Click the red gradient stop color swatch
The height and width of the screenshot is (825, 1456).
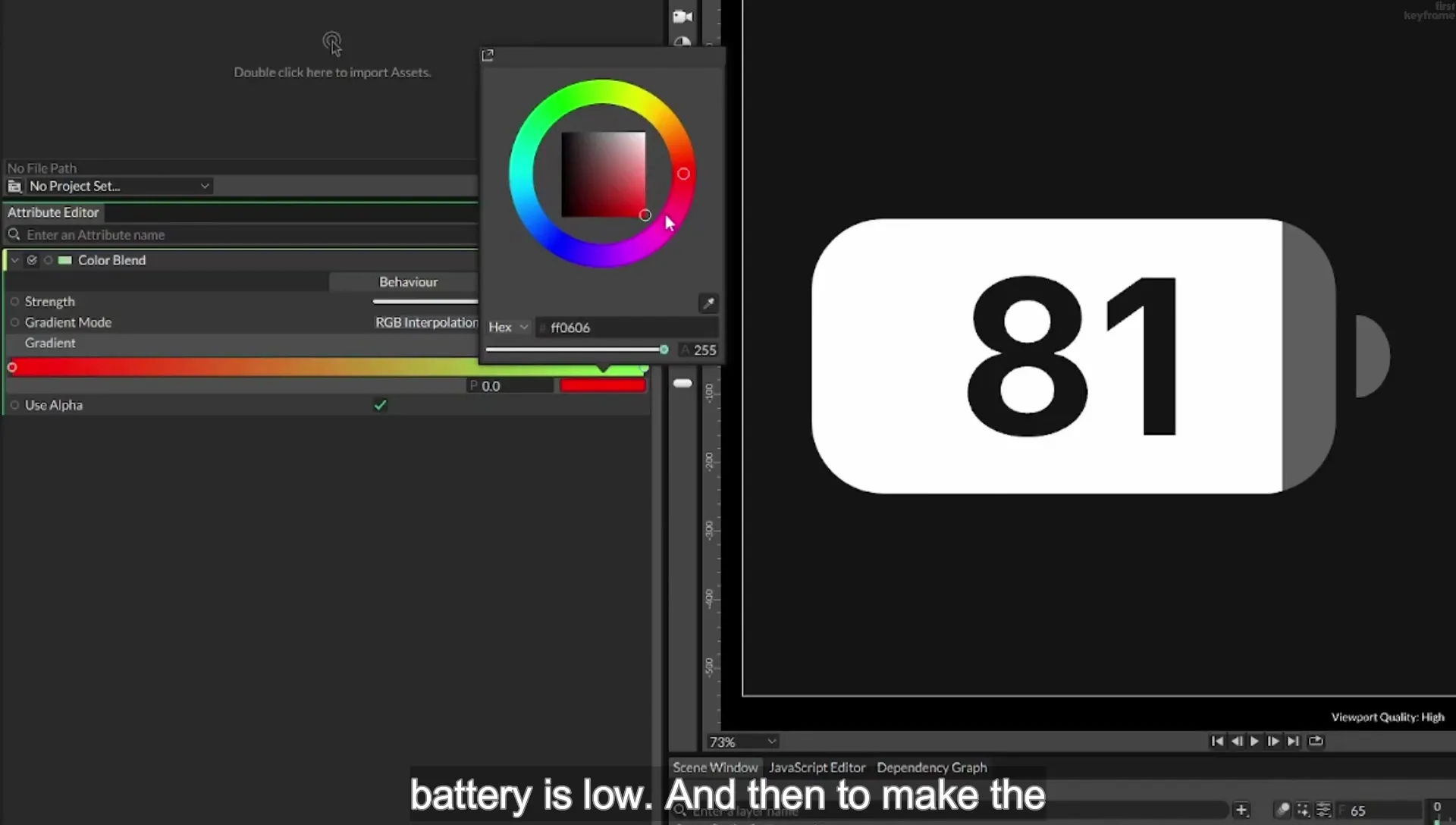point(603,386)
